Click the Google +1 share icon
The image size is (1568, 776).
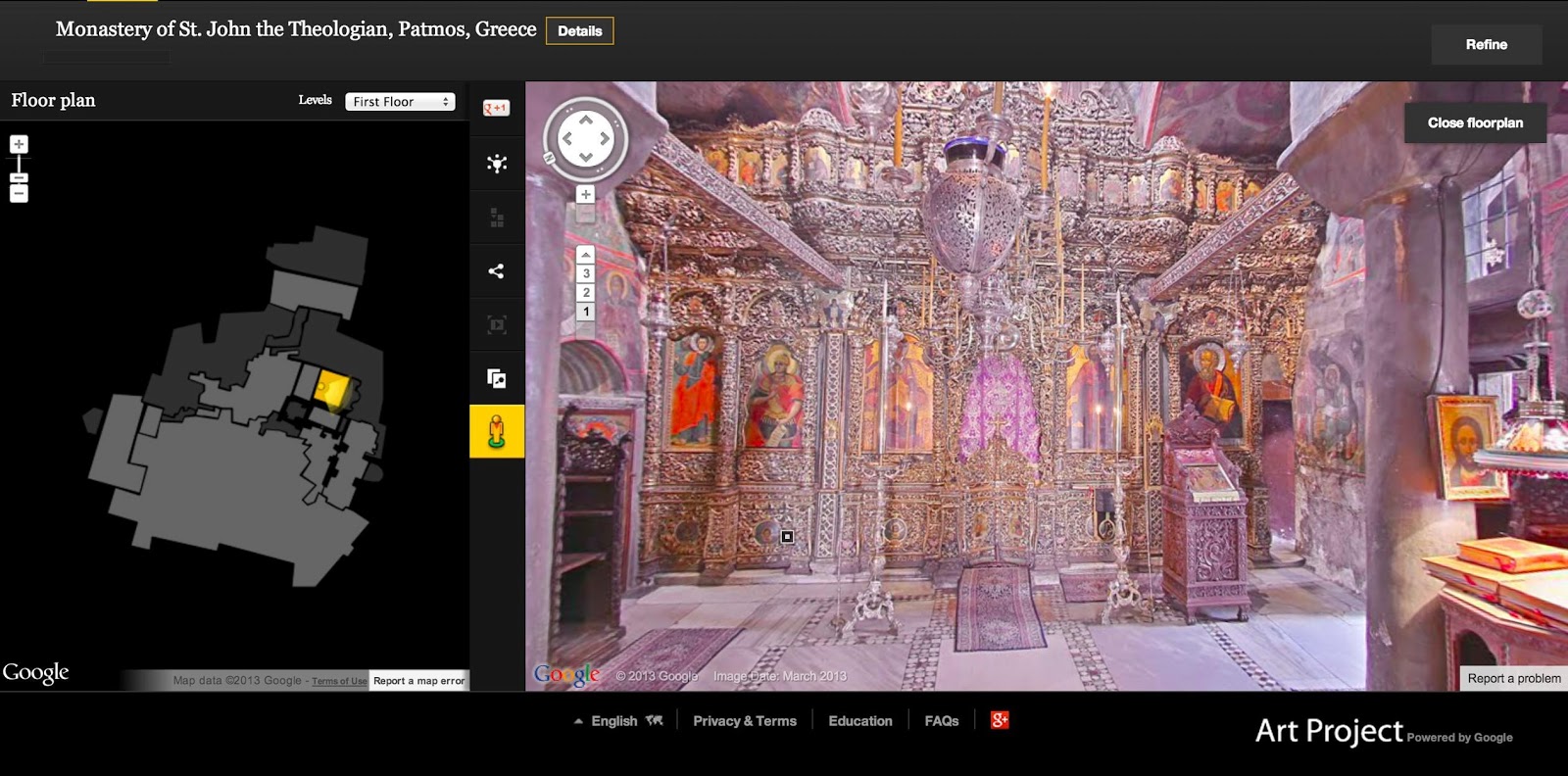497,108
